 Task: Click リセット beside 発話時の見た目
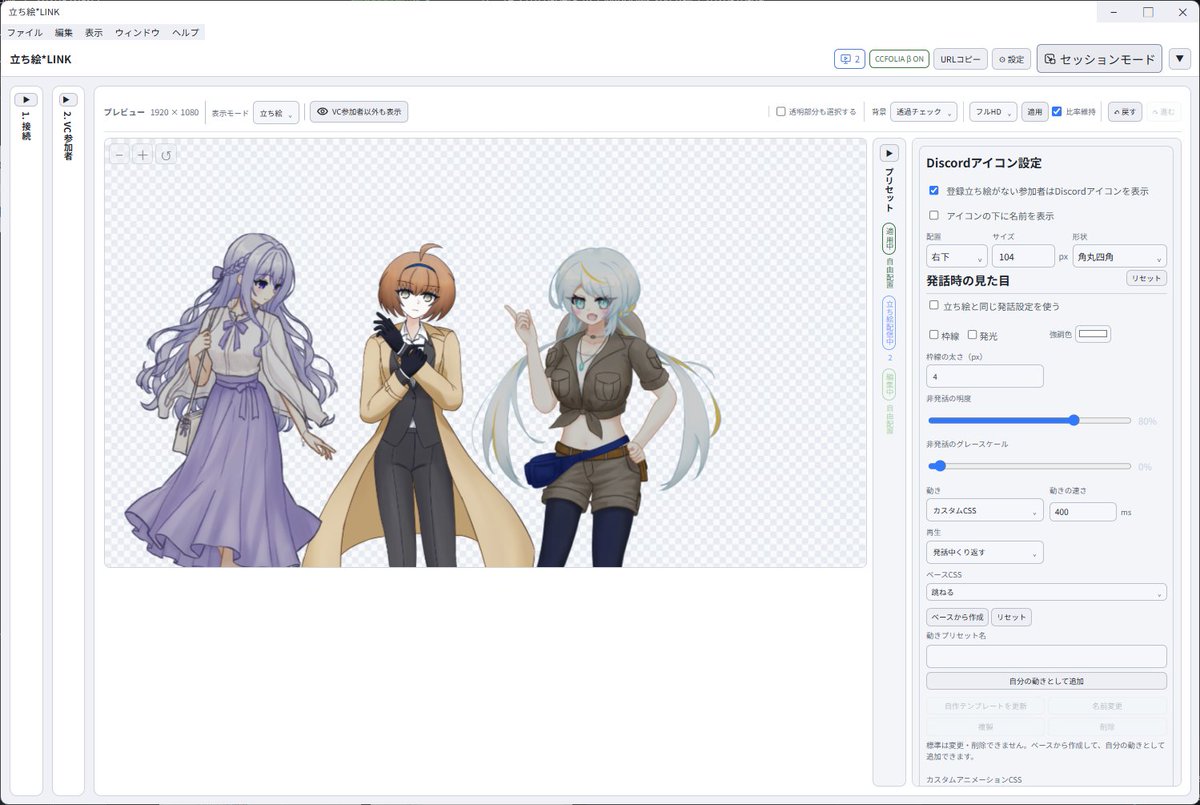pyautogui.click(x=1146, y=278)
